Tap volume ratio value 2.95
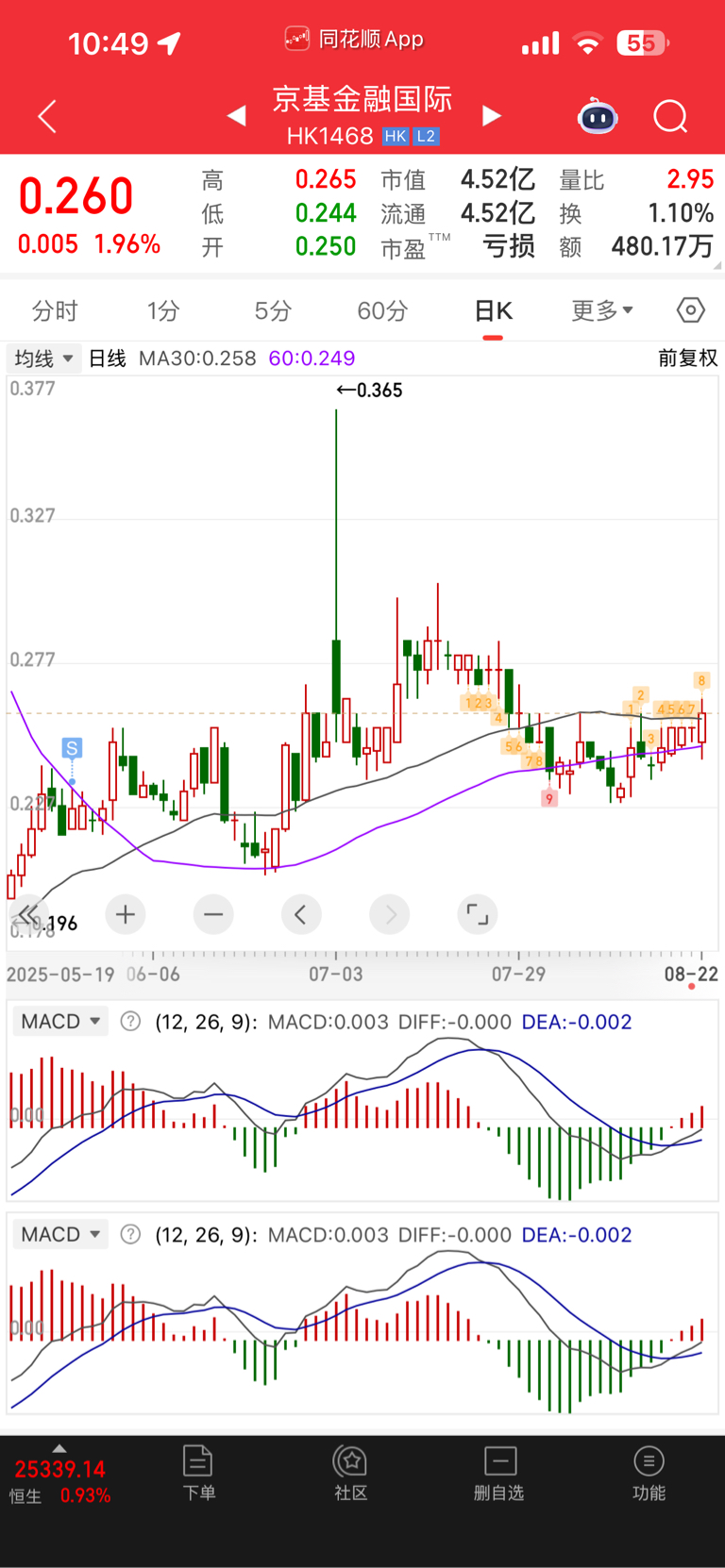Viewport: 725px width, 1568px height. (x=690, y=179)
